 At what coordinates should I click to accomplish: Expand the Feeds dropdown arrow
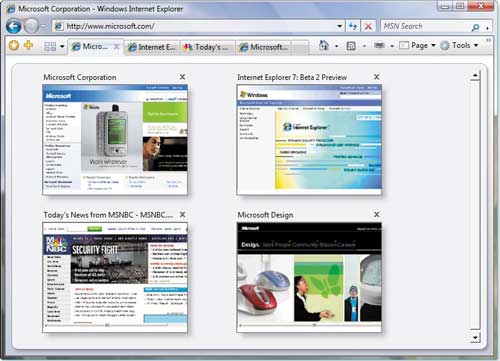point(364,46)
